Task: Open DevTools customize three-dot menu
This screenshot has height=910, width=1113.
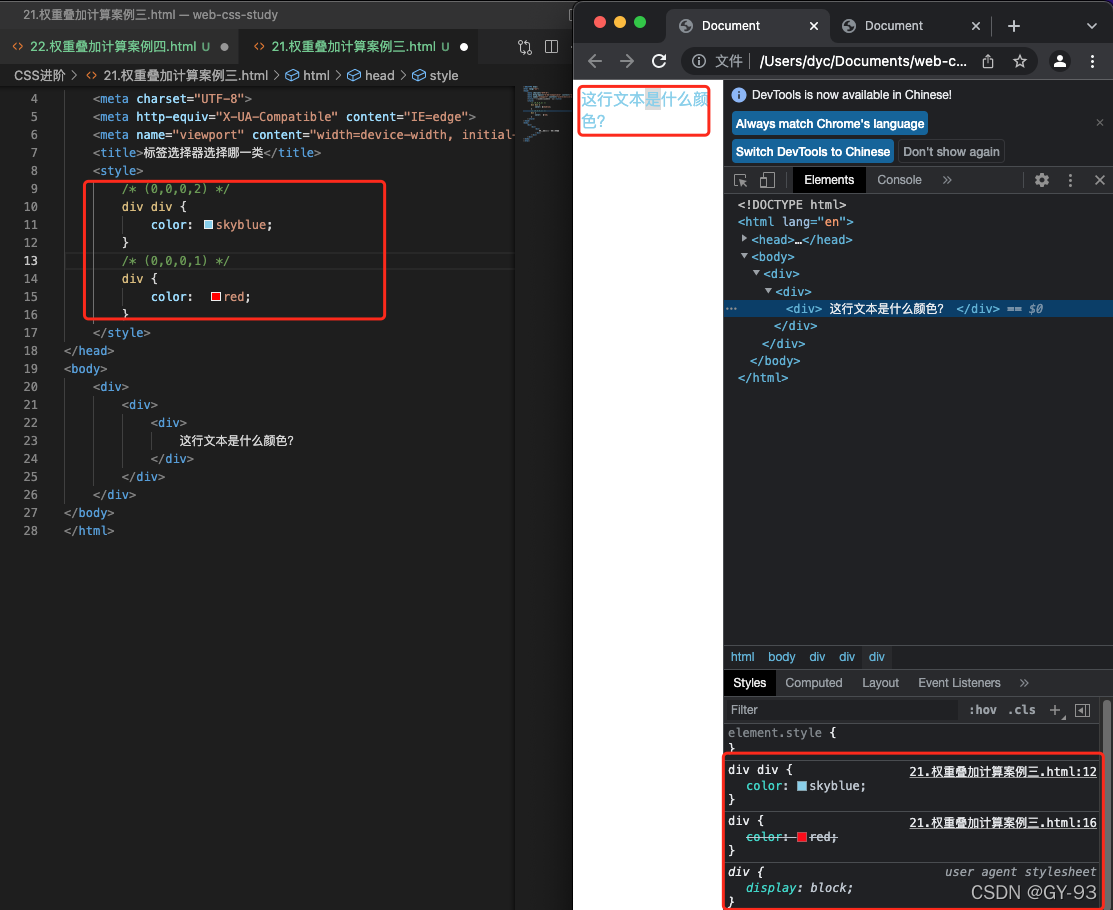Action: tap(1070, 180)
